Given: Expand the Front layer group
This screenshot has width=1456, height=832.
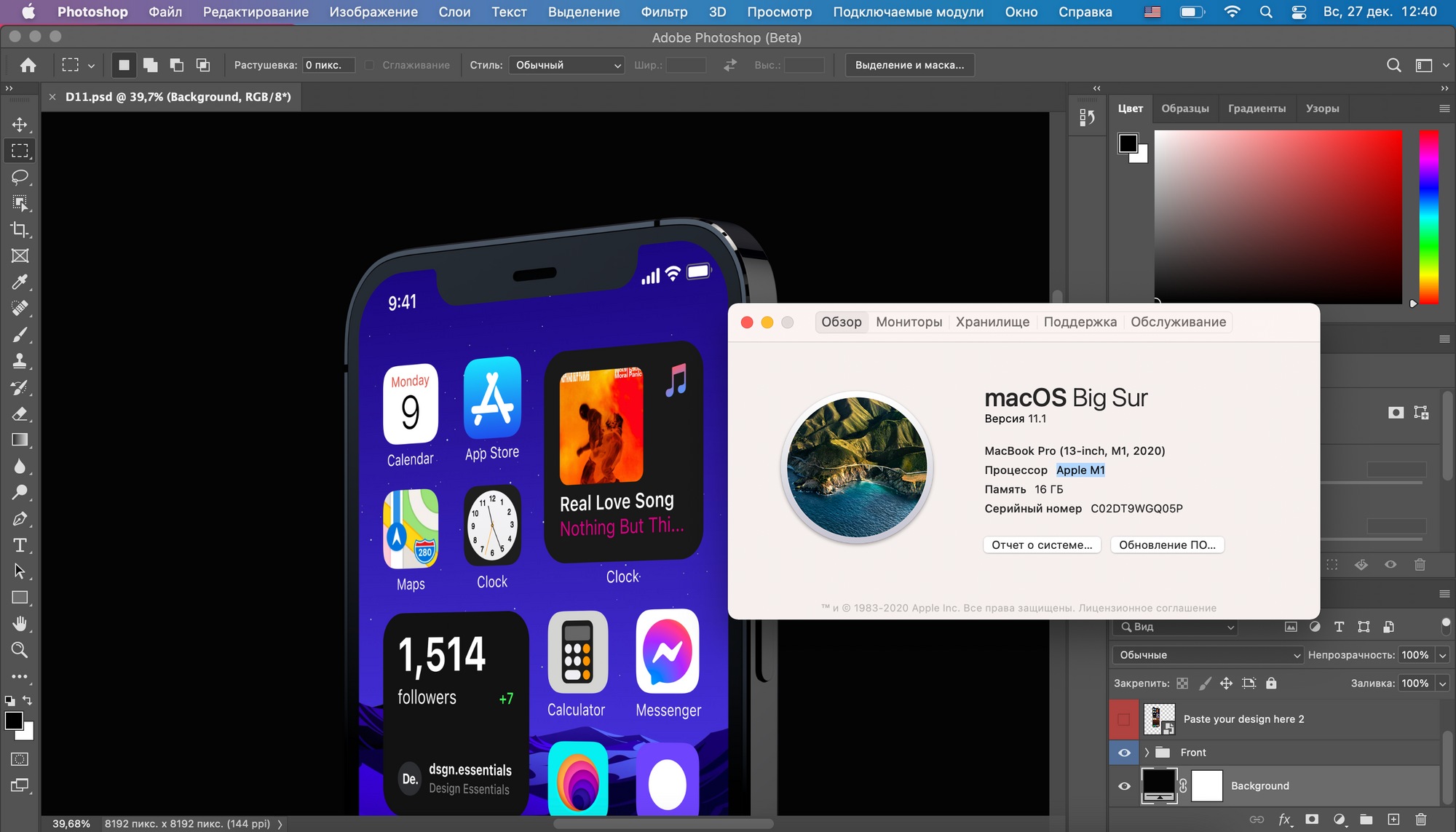Looking at the screenshot, I should click(x=1147, y=752).
